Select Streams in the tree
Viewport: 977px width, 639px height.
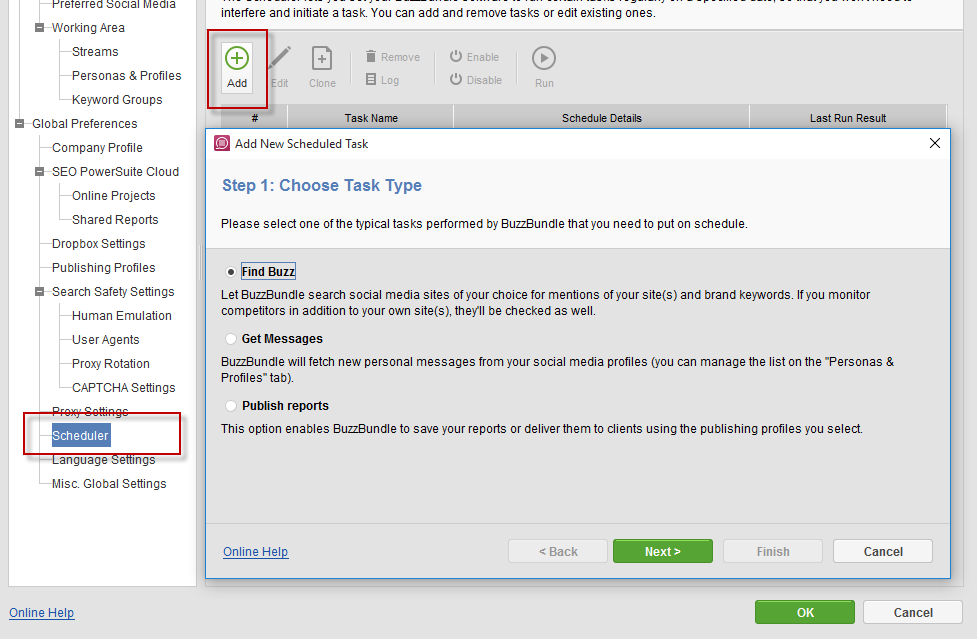[x=95, y=52]
